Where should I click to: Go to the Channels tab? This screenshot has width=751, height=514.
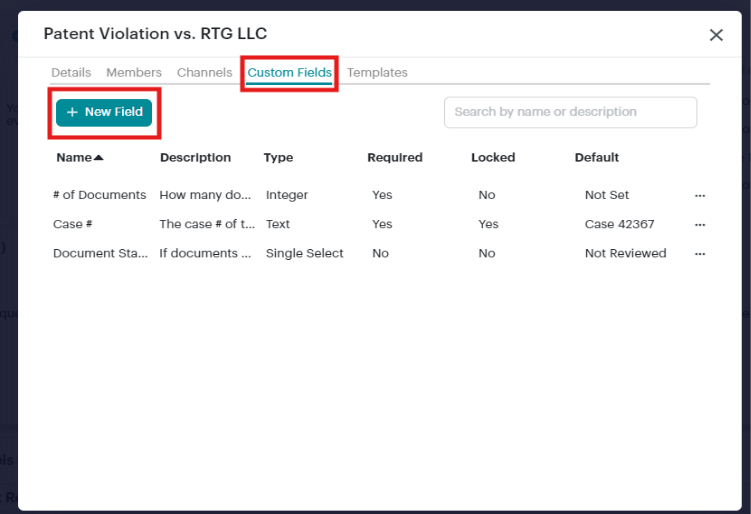click(204, 73)
